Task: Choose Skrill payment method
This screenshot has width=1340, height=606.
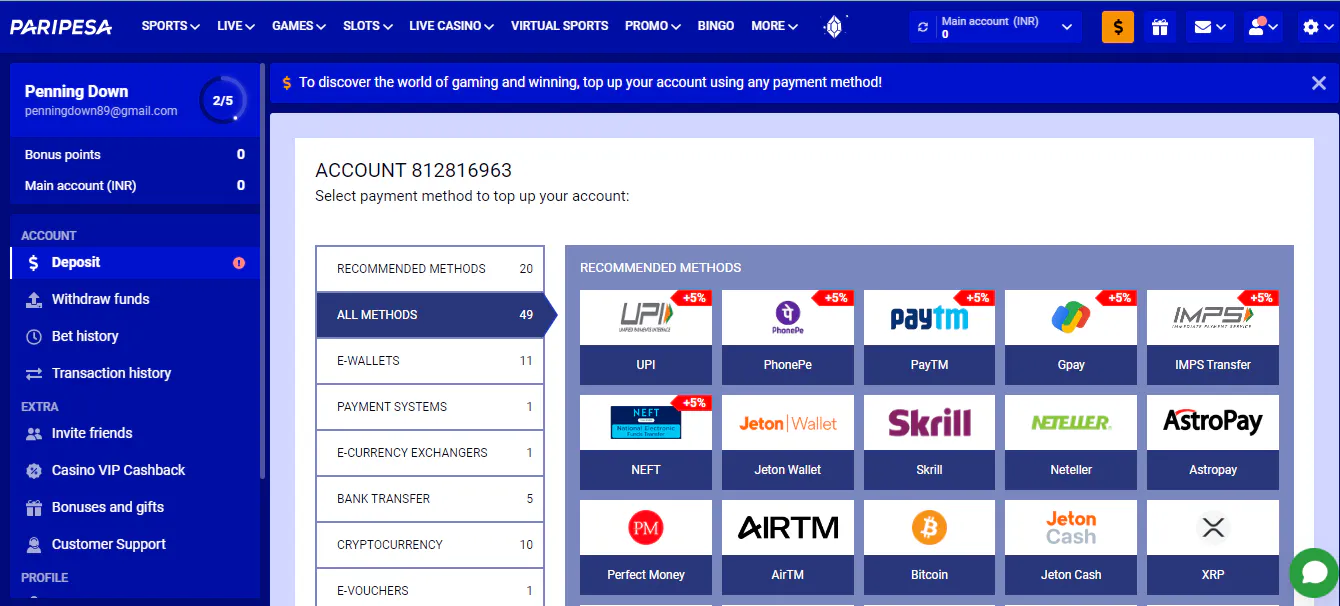Action: pyautogui.click(x=929, y=442)
